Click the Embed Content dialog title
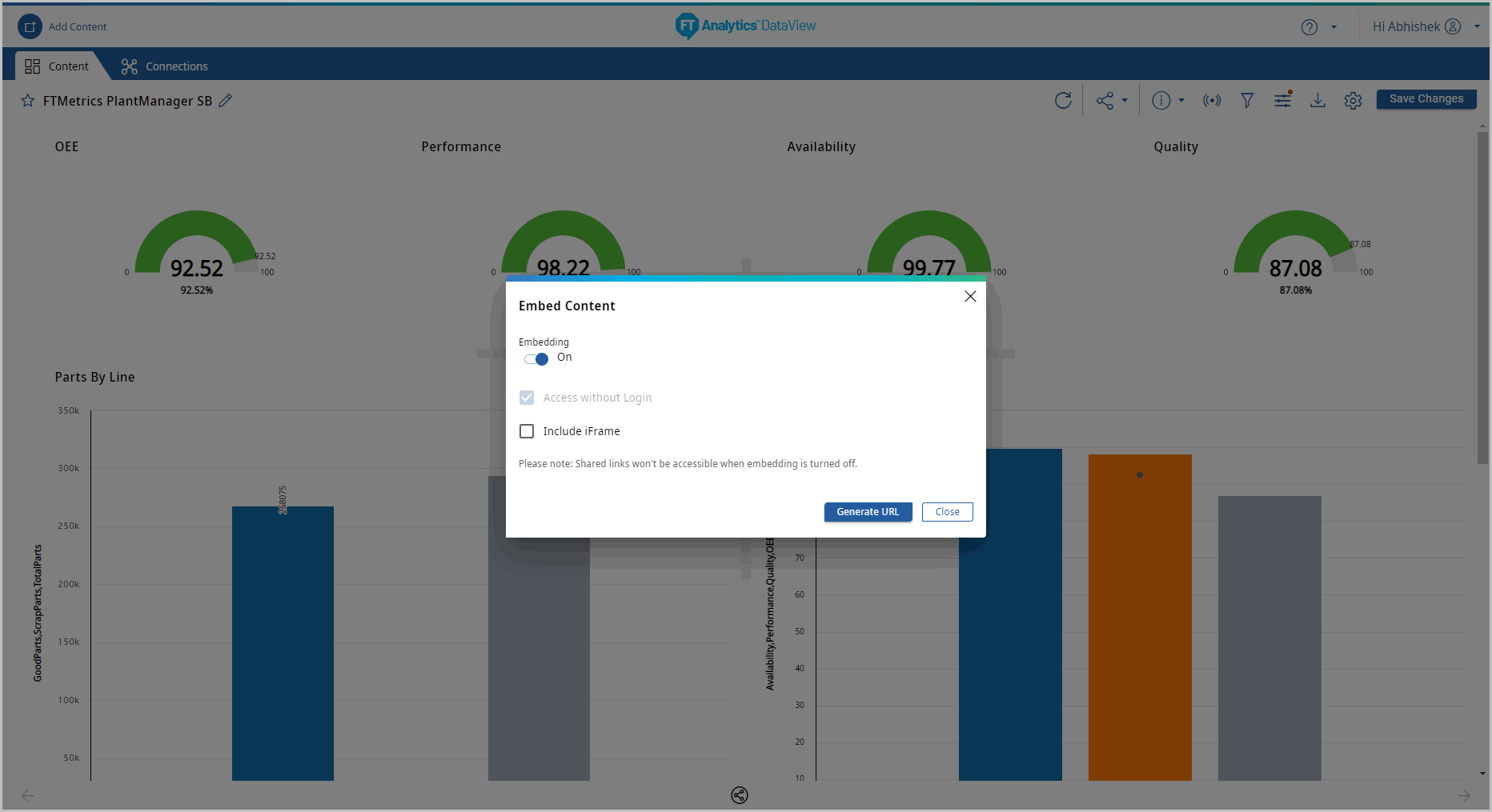The height and width of the screenshot is (812, 1492). [567, 306]
